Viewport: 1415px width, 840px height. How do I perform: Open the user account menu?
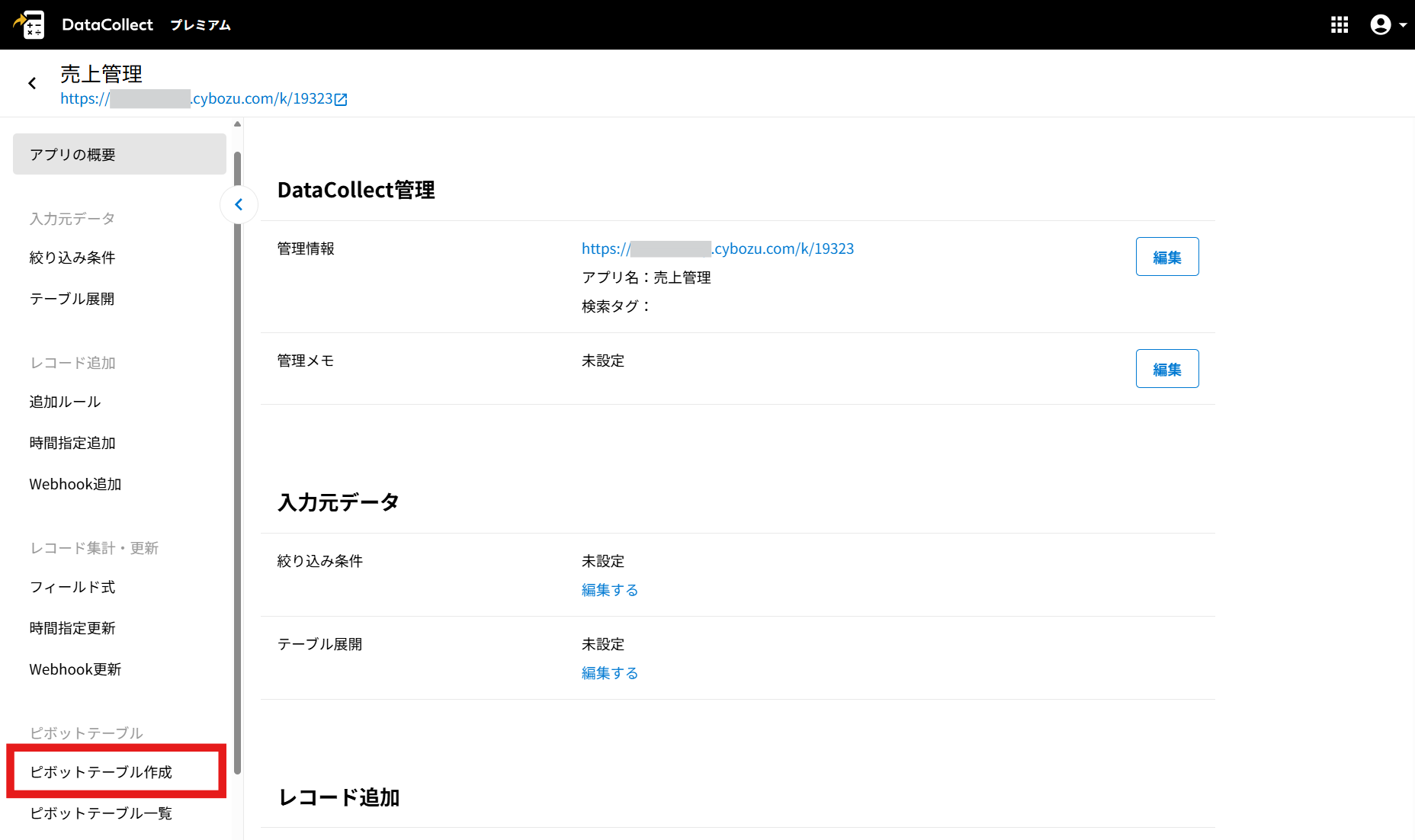coord(1388,24)
